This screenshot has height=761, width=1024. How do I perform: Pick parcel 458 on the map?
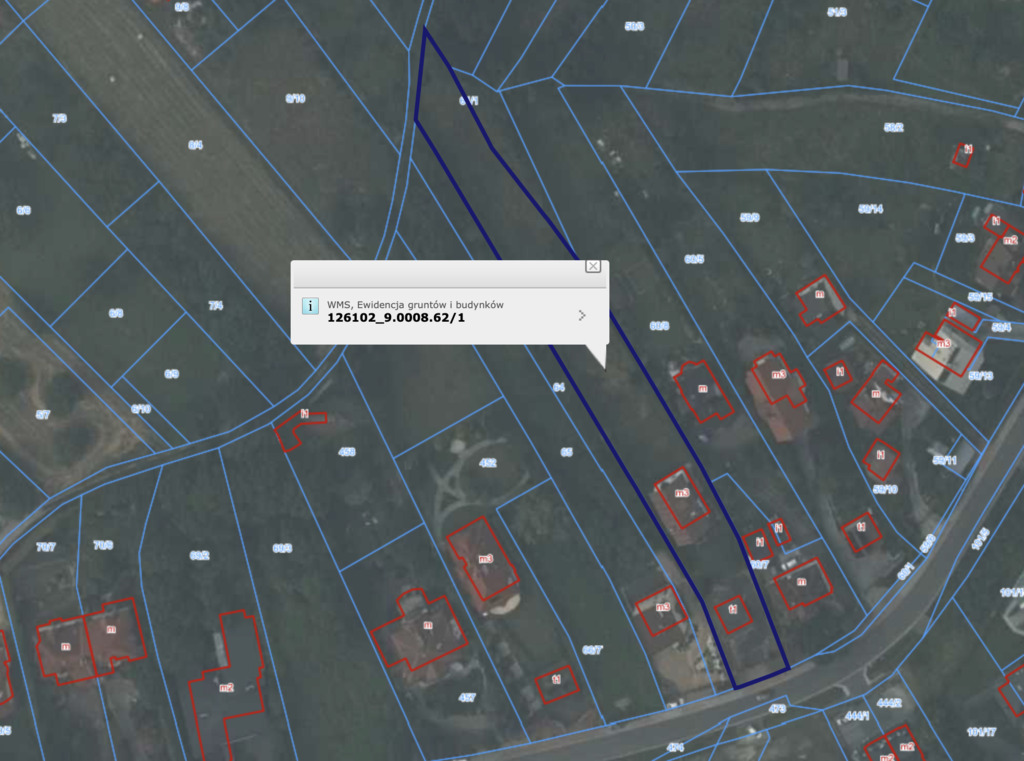click(x=347, y=452)
